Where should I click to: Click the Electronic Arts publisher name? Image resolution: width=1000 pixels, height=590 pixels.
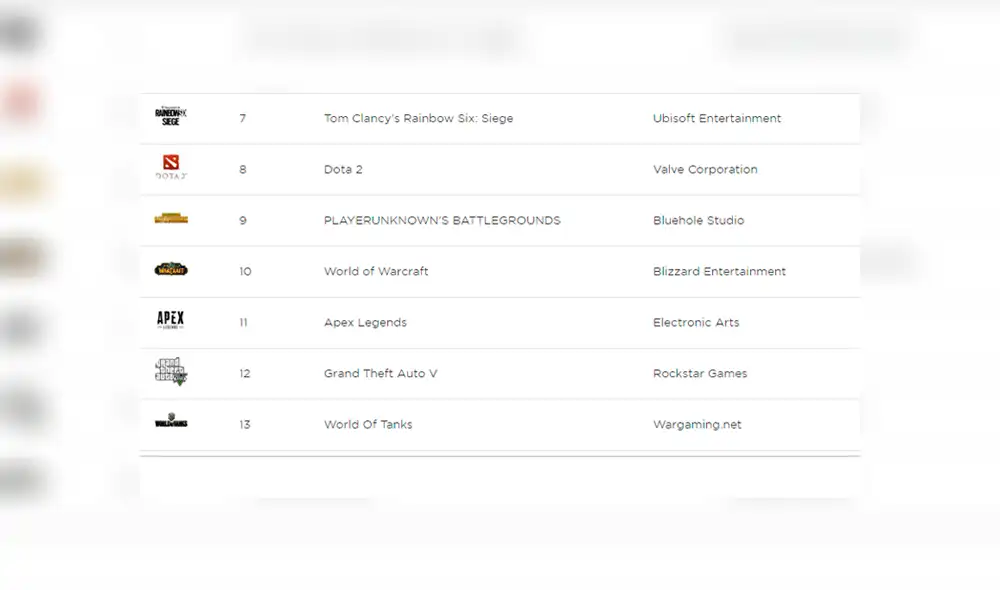[x=697, y=322]
